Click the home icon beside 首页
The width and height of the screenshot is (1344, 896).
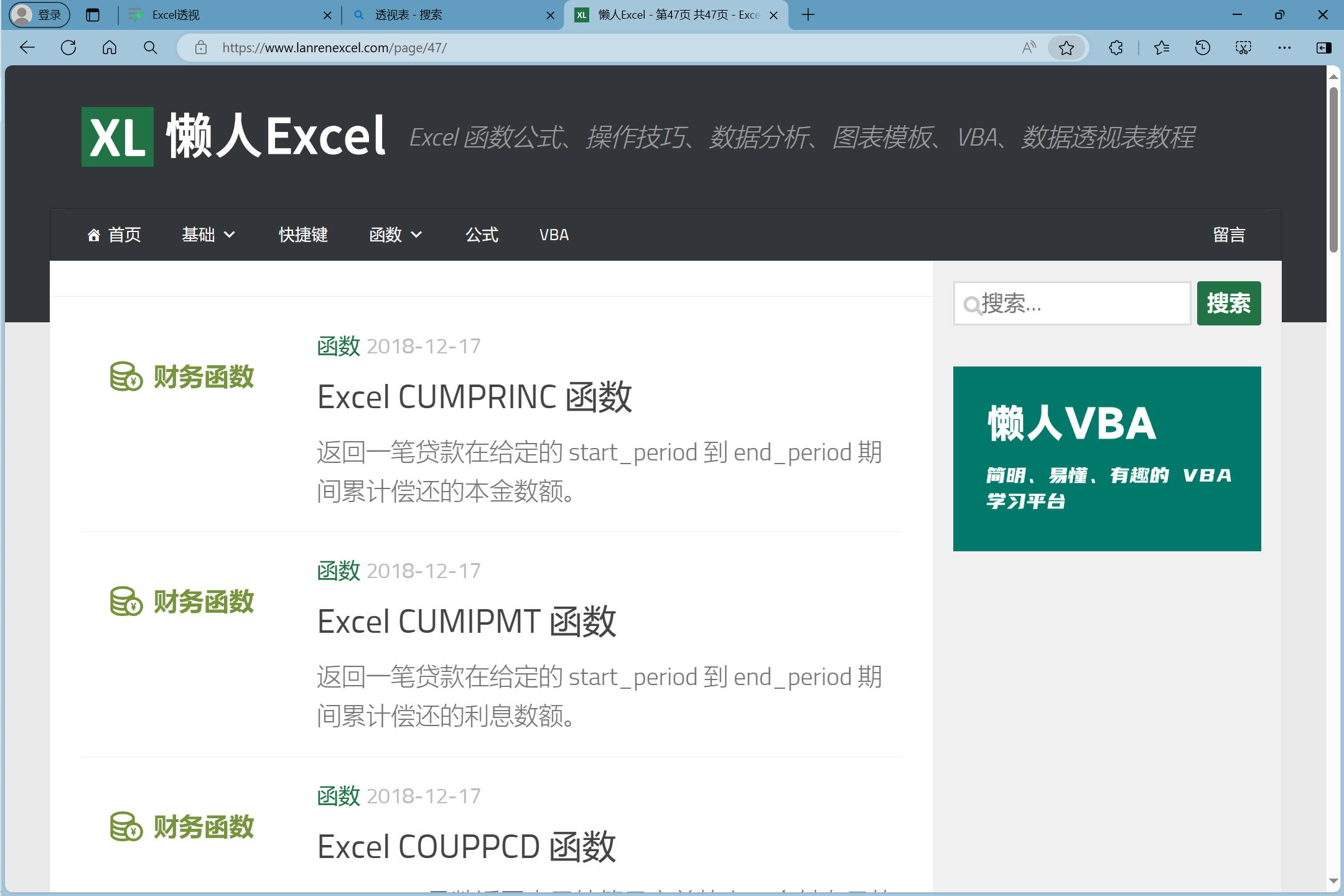(x=94, y=235)
